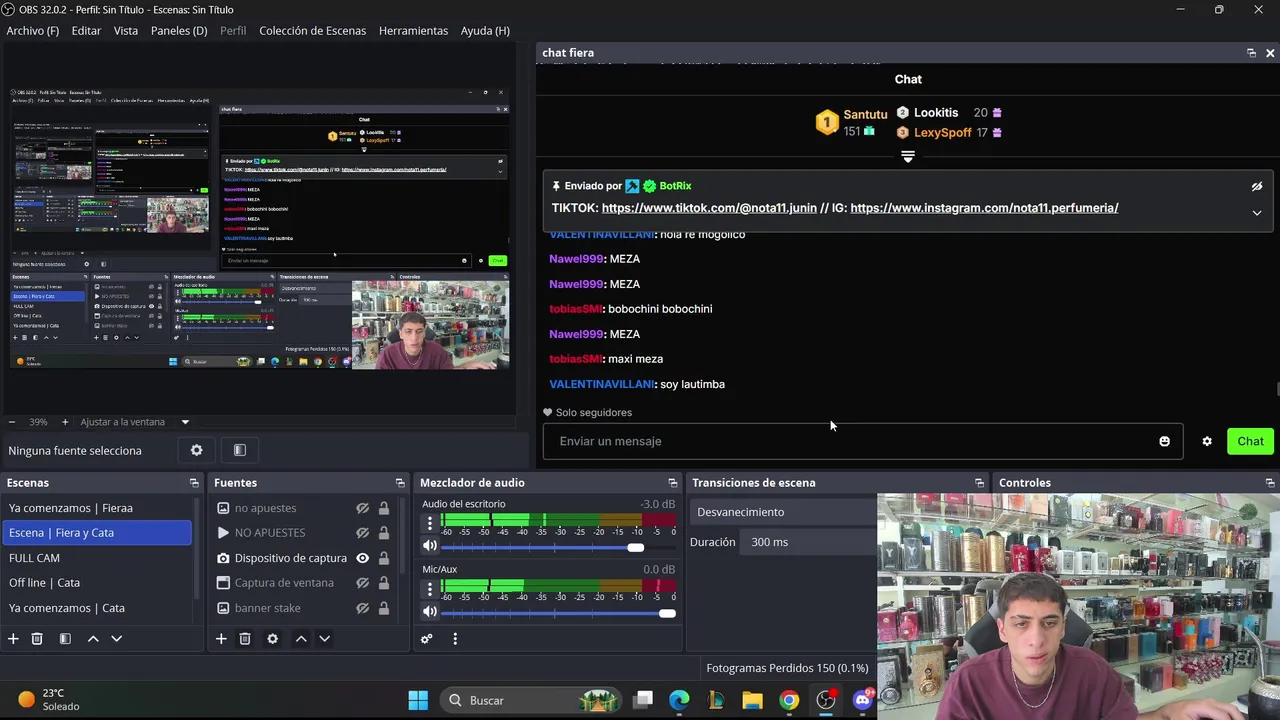Show the 'NO APUESTES' media source
The width and height of the screenshot is (1280, 720).
363,533
